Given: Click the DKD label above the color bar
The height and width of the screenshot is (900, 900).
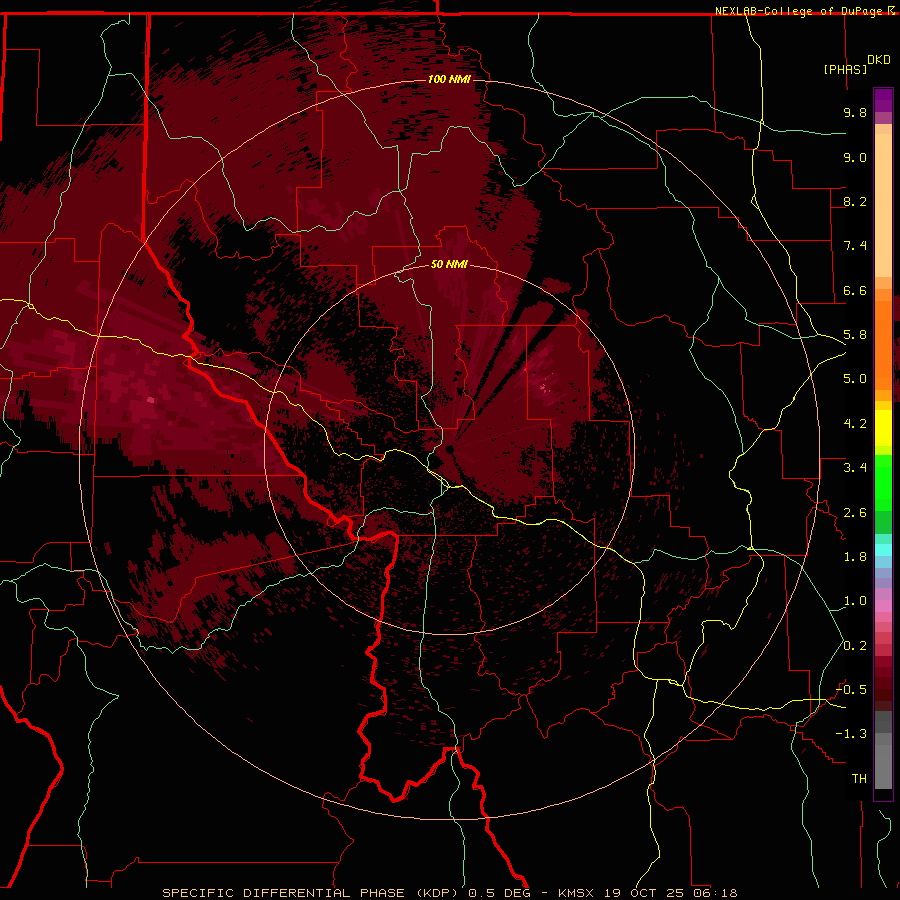Looking at the screenshot, I should [x=879, y=59].
